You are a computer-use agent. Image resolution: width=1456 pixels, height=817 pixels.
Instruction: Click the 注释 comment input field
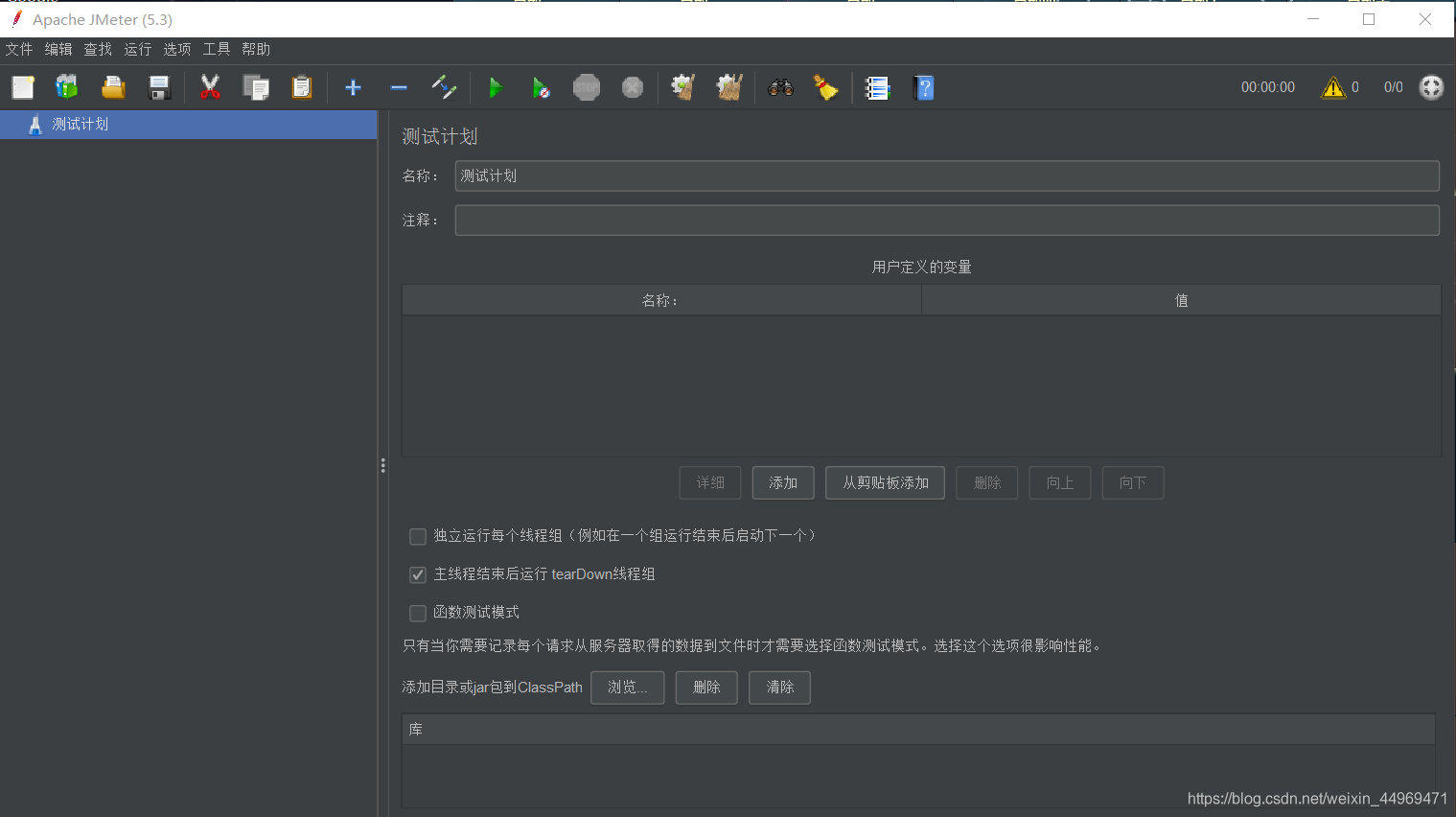pos(947,221)
